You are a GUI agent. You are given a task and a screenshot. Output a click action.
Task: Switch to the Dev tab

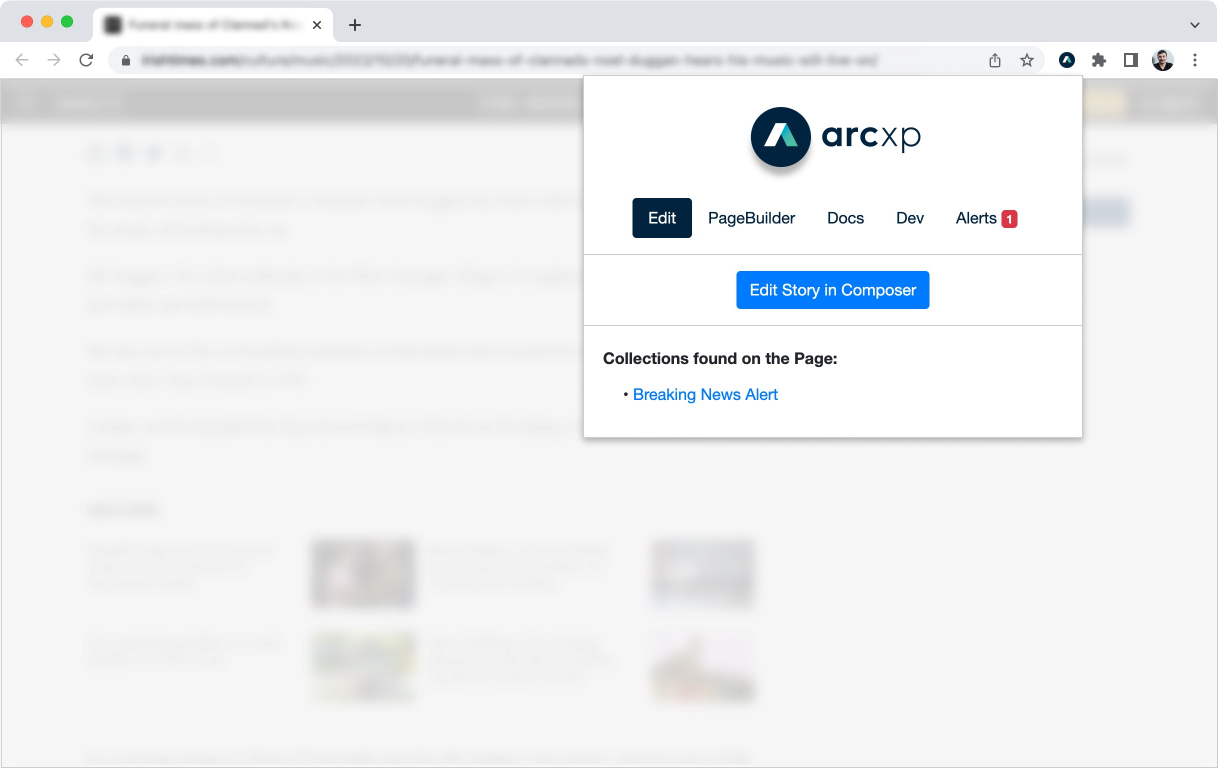coord(910,218)
